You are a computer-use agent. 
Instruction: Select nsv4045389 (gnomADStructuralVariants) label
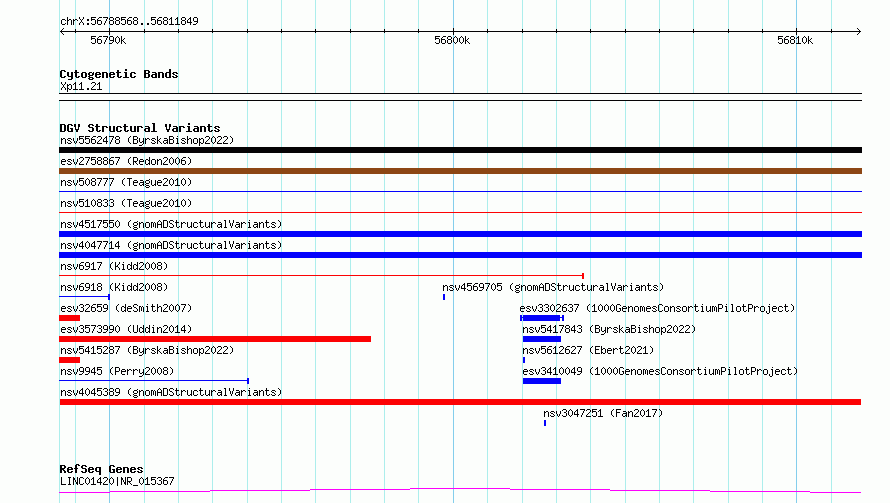point(171,392)
